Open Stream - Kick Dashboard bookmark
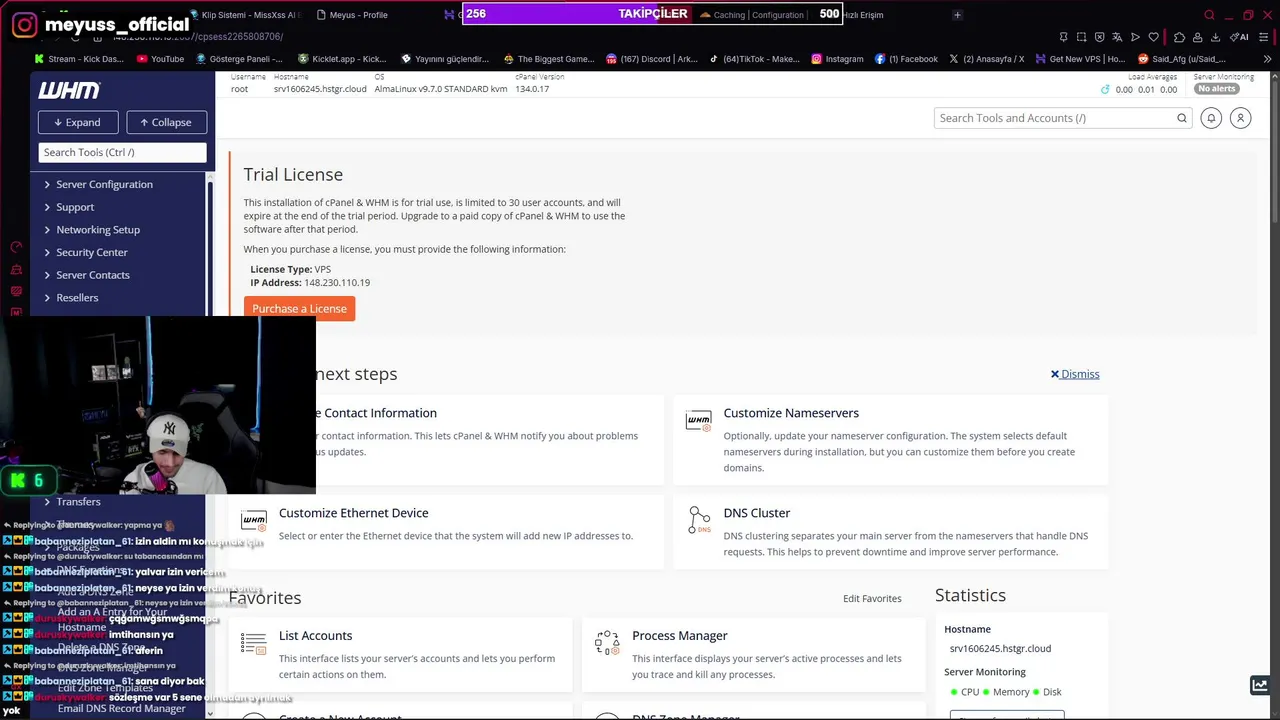Viewport: 1280px width, 720px height. (79, 59)
